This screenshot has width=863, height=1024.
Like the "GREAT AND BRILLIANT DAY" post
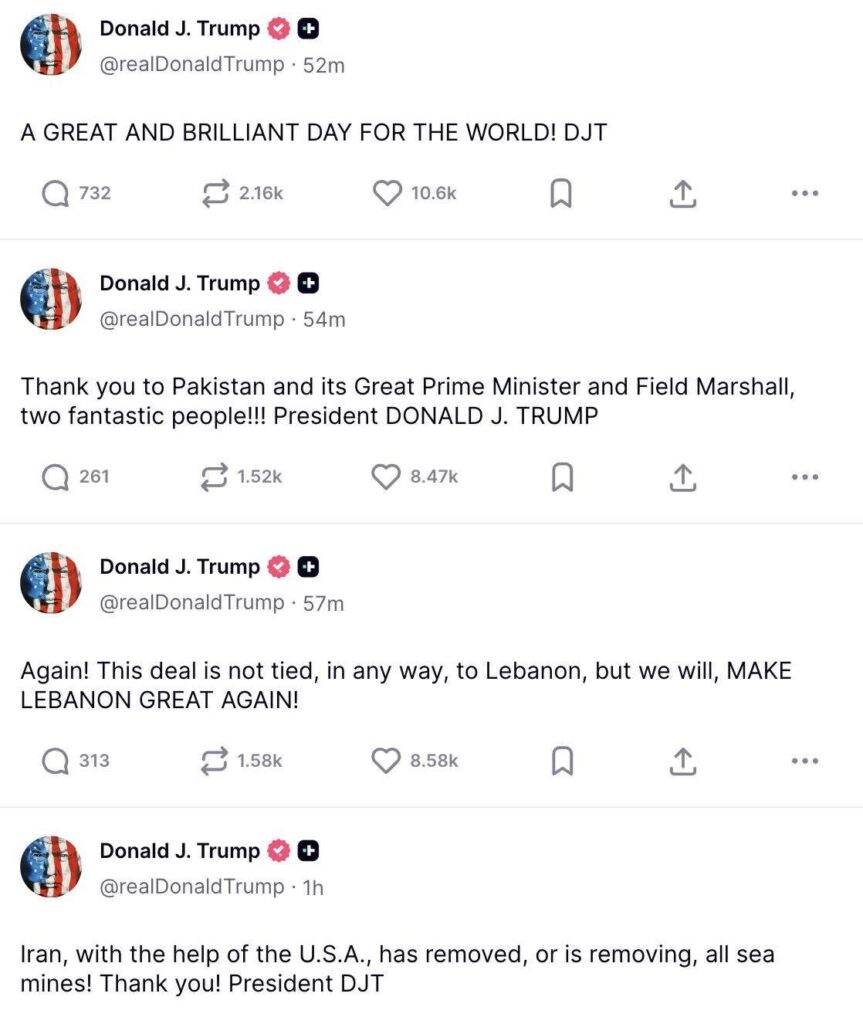(387, 193)
